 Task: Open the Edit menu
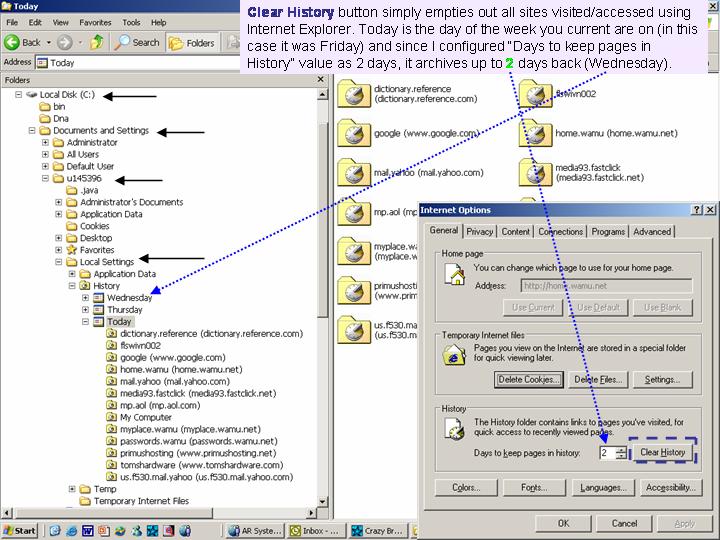(35, 22)
